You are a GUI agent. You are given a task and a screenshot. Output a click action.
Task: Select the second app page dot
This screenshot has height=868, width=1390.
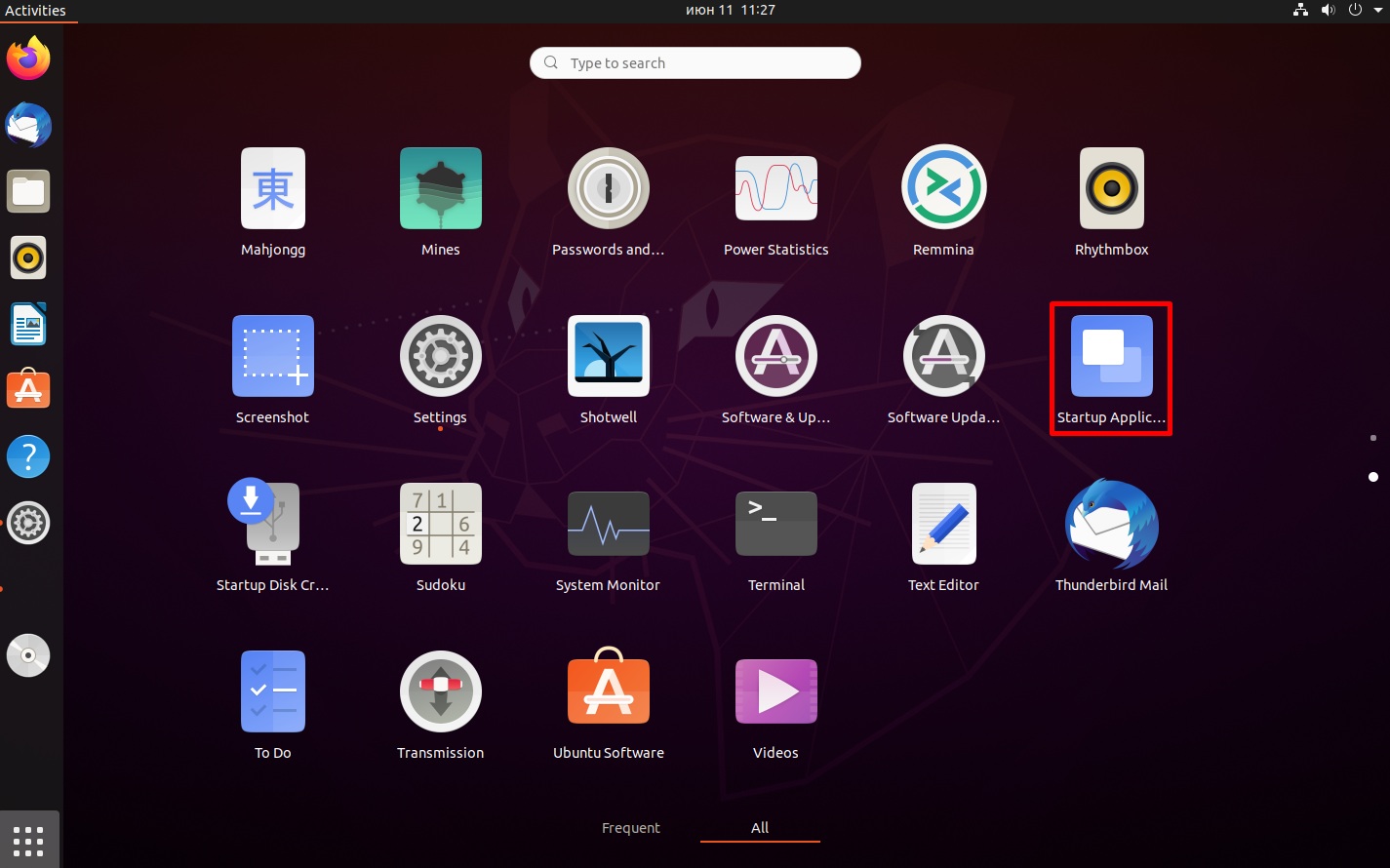1373,477
